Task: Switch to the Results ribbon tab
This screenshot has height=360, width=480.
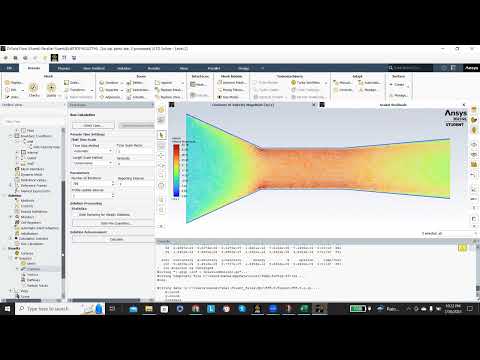Action: (154, 68)
